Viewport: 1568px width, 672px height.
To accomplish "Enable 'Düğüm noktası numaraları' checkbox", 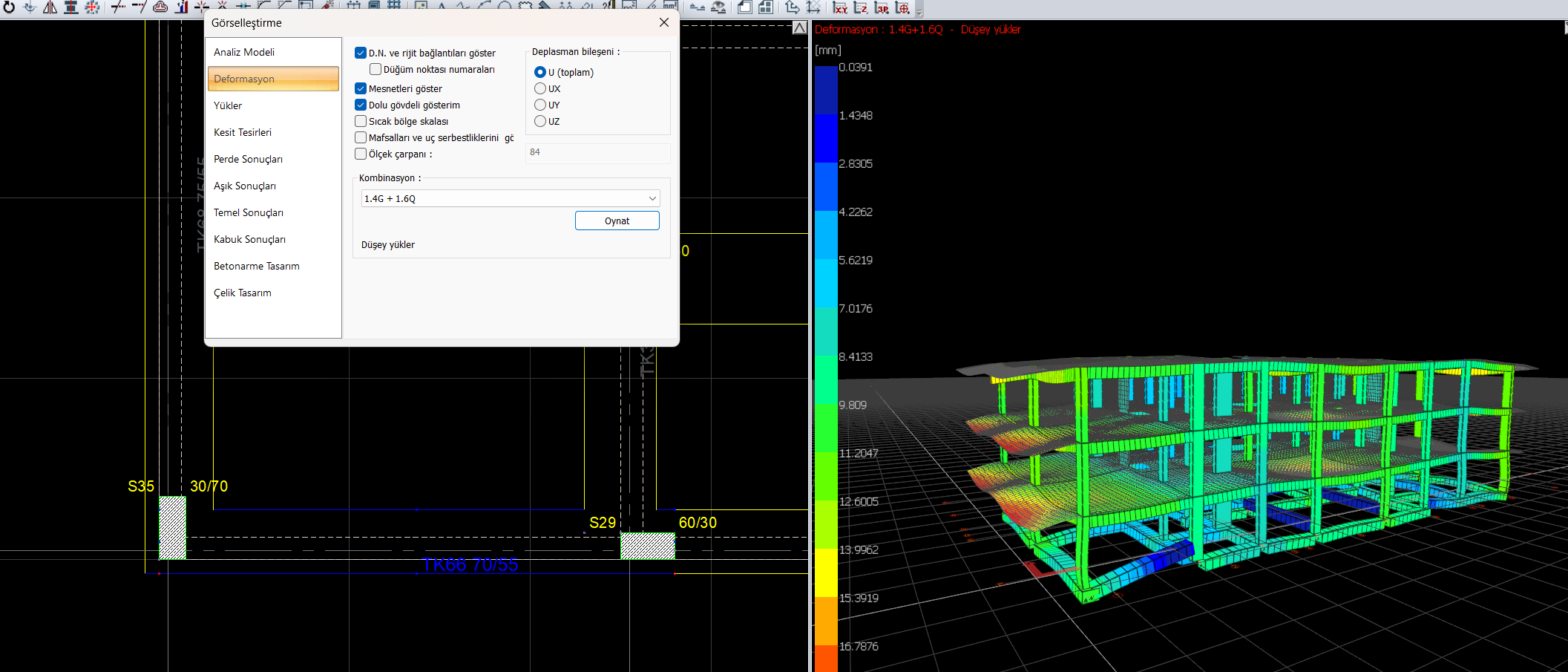I will 375,69.
